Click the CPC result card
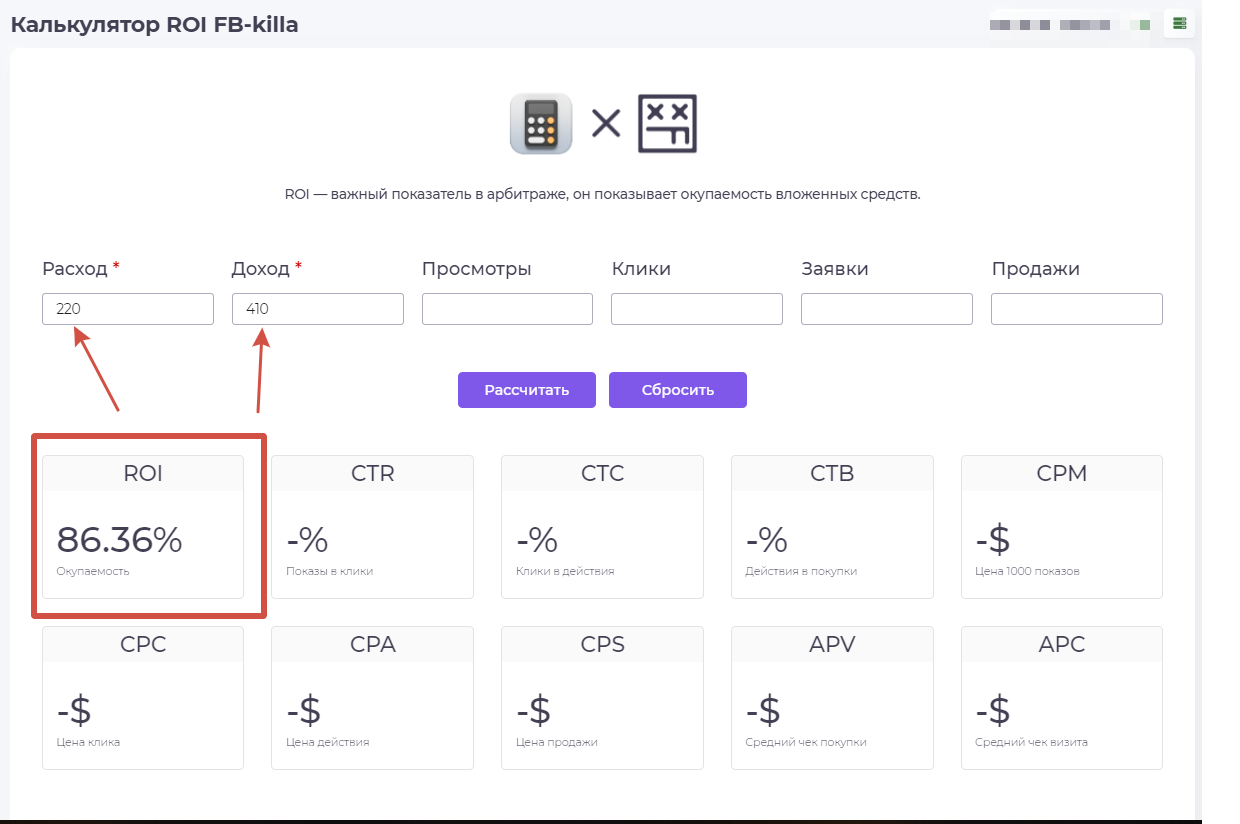Viewport: 1240px width, 824px height. coord(143,698)
